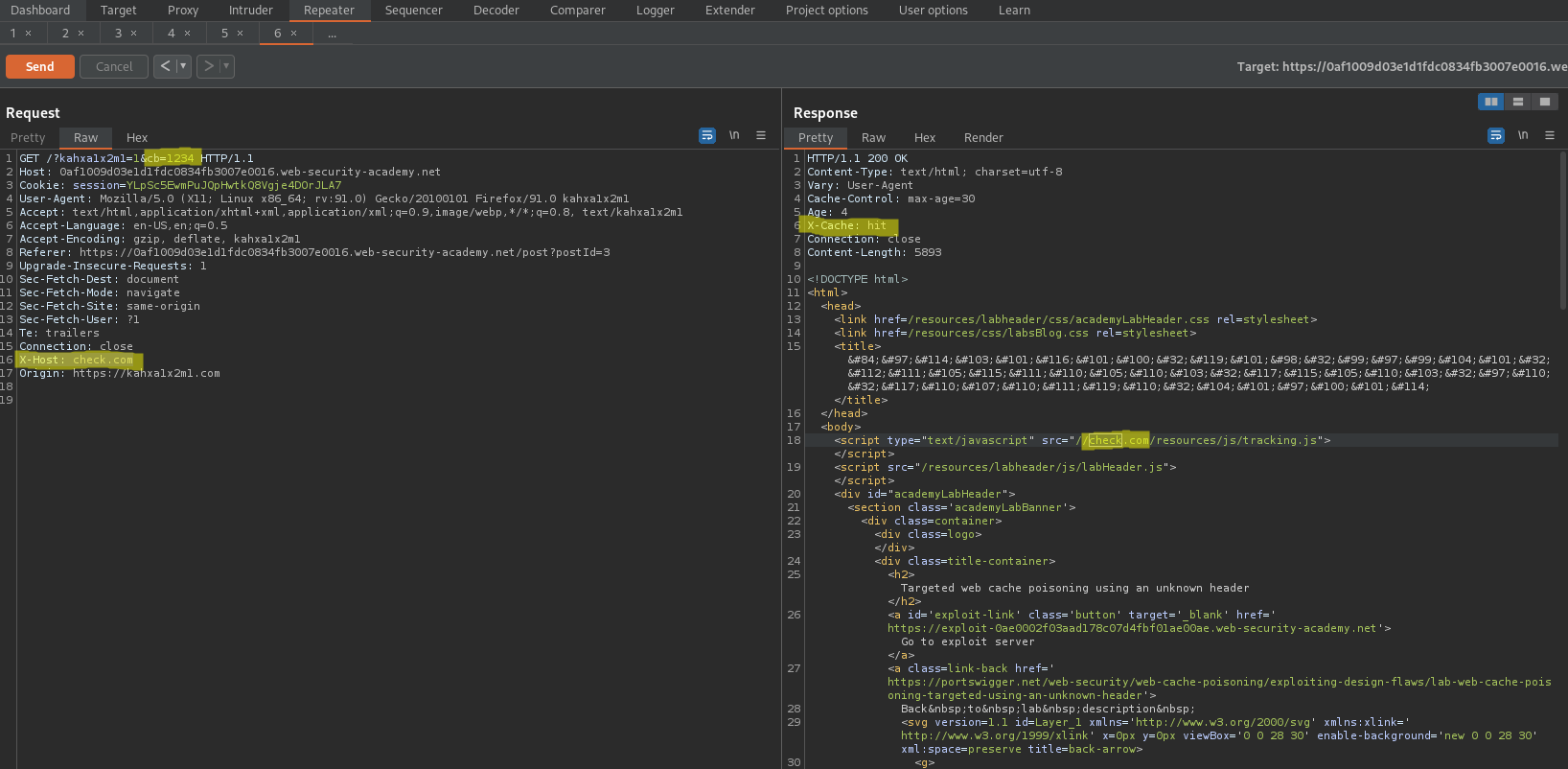Click the Cache-Control: max-age=30 response header

click(891, 199)
